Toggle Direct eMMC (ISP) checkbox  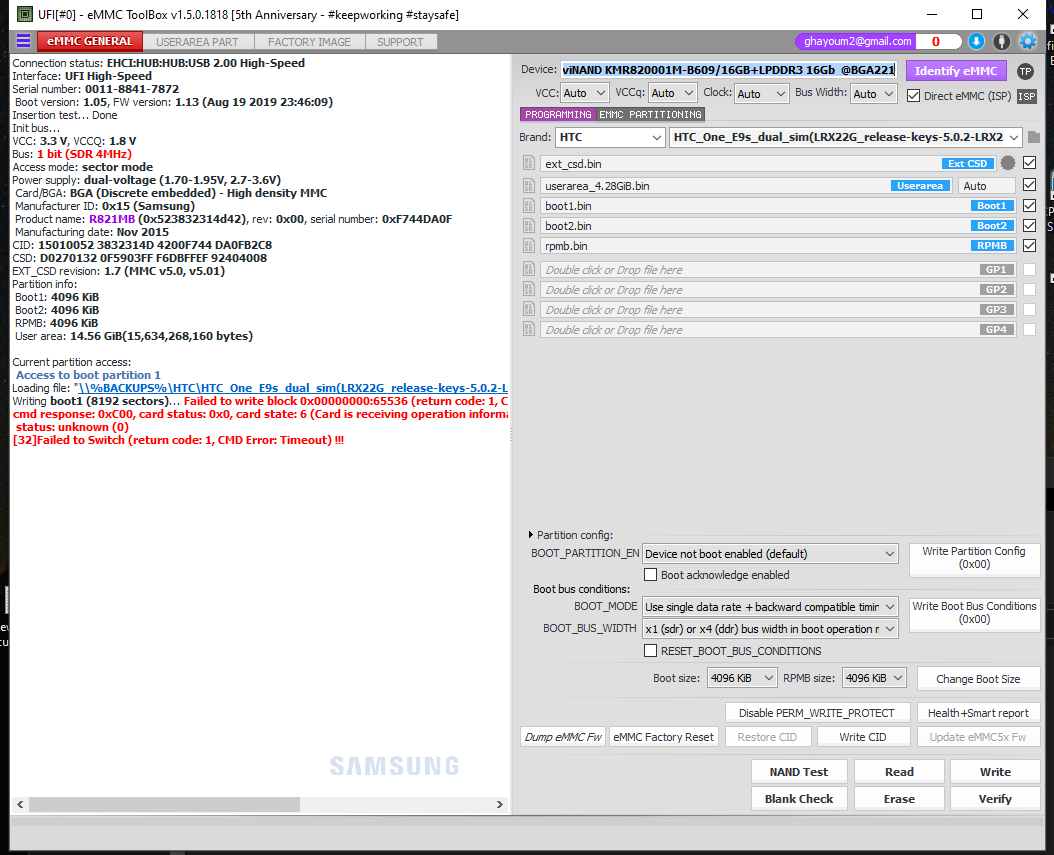914,95
